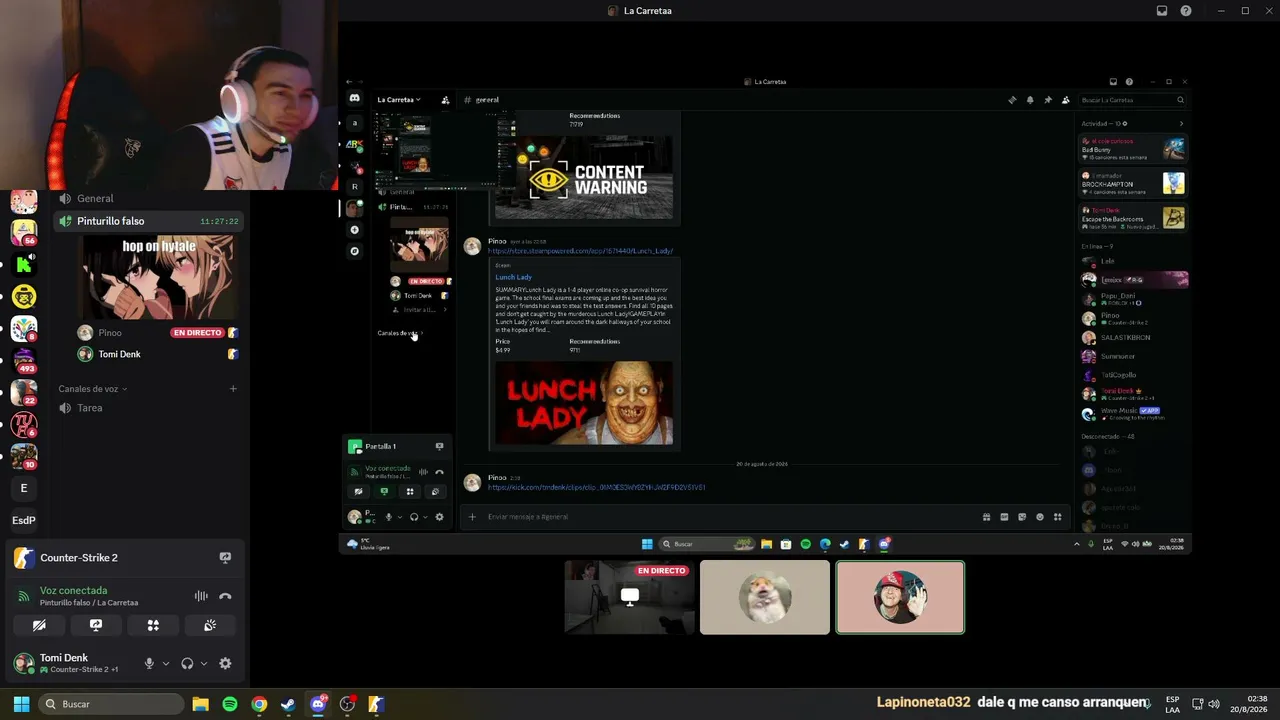Screen dimensions: 1280x720
Task: Toggle notification bell in the streamed Discord header
Action: [x=1030, y=100]
